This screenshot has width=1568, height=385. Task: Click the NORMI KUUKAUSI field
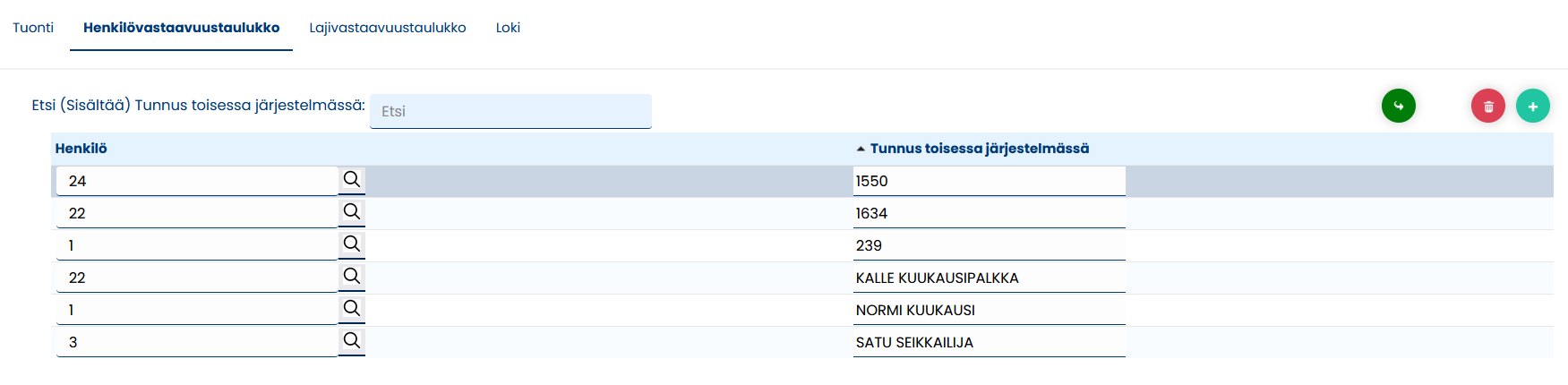(x=990, y=310)
